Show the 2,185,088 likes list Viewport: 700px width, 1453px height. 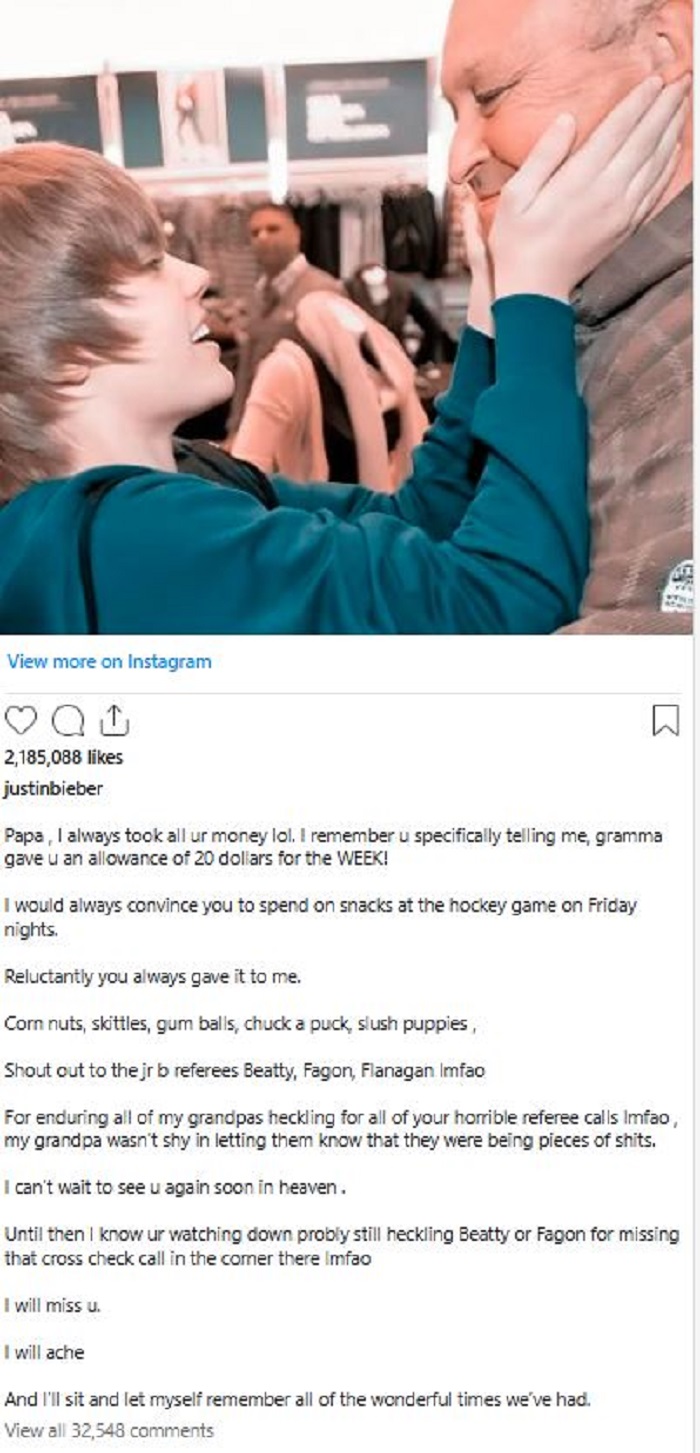tap(64, 758)
